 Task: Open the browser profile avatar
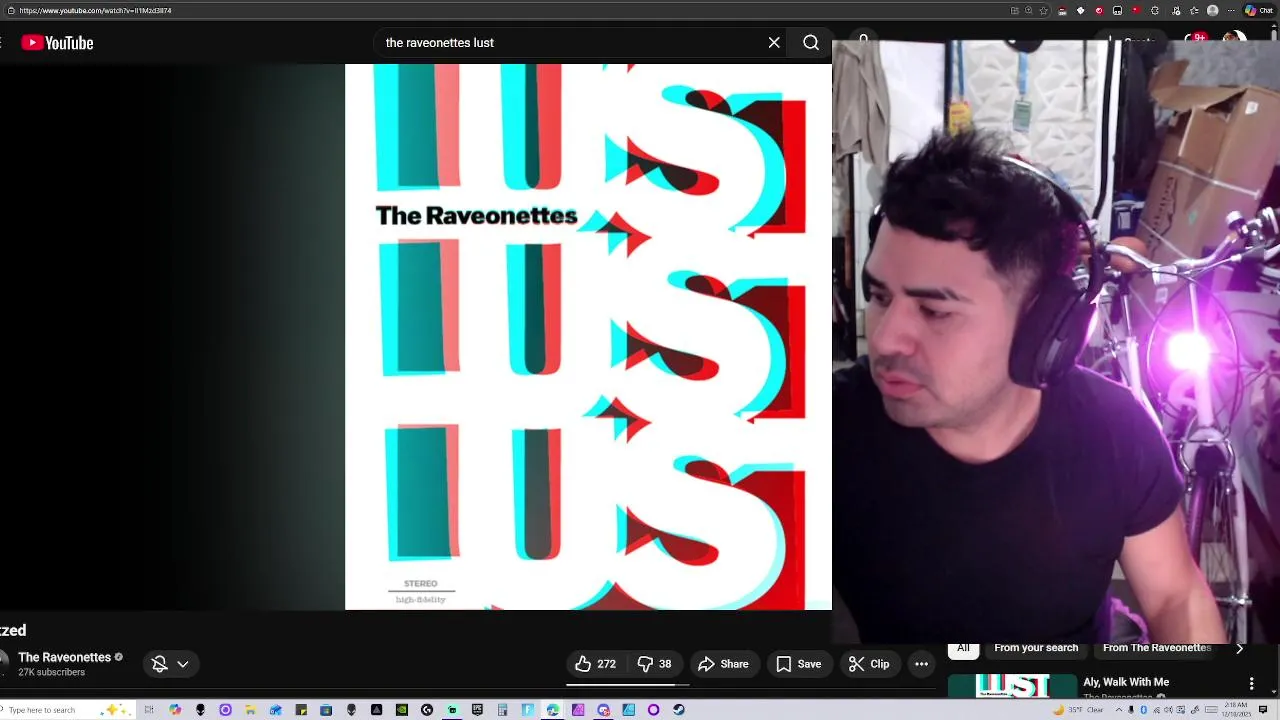pos(1212,10)
